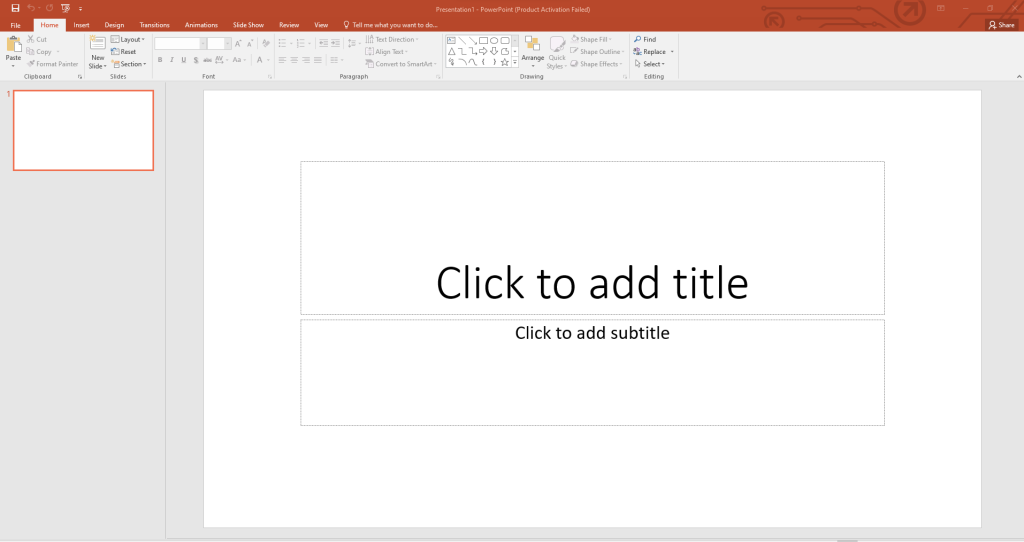Switch to the Insert tab

81,24
